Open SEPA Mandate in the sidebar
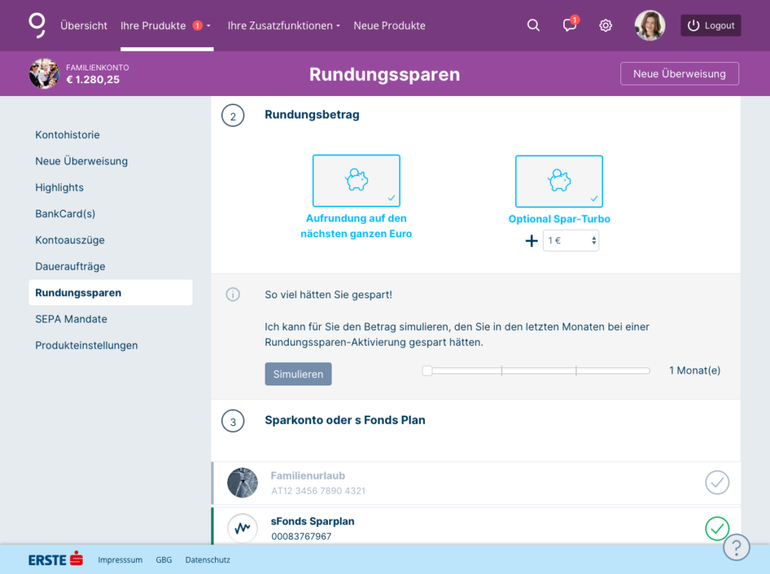The width and height of the screenshot is (770, 574). (71, 319)
